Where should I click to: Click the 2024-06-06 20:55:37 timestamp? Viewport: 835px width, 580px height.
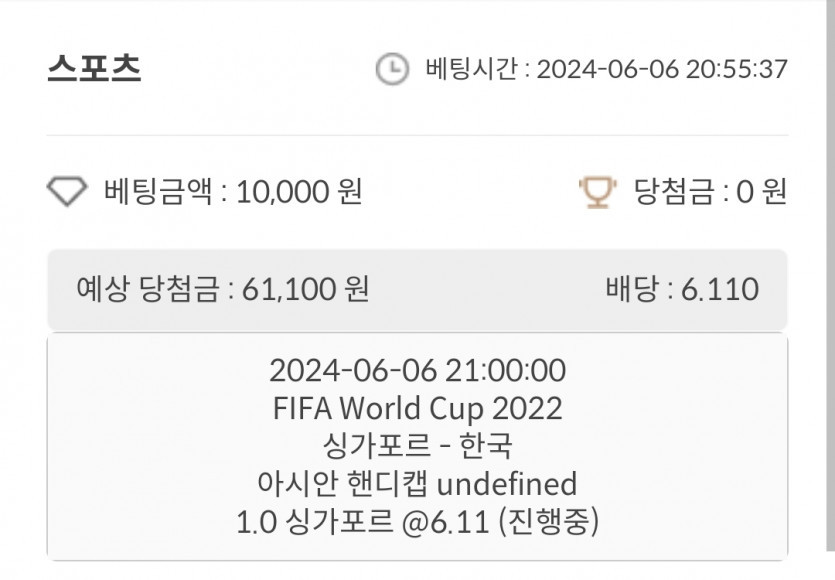[662, 69]
